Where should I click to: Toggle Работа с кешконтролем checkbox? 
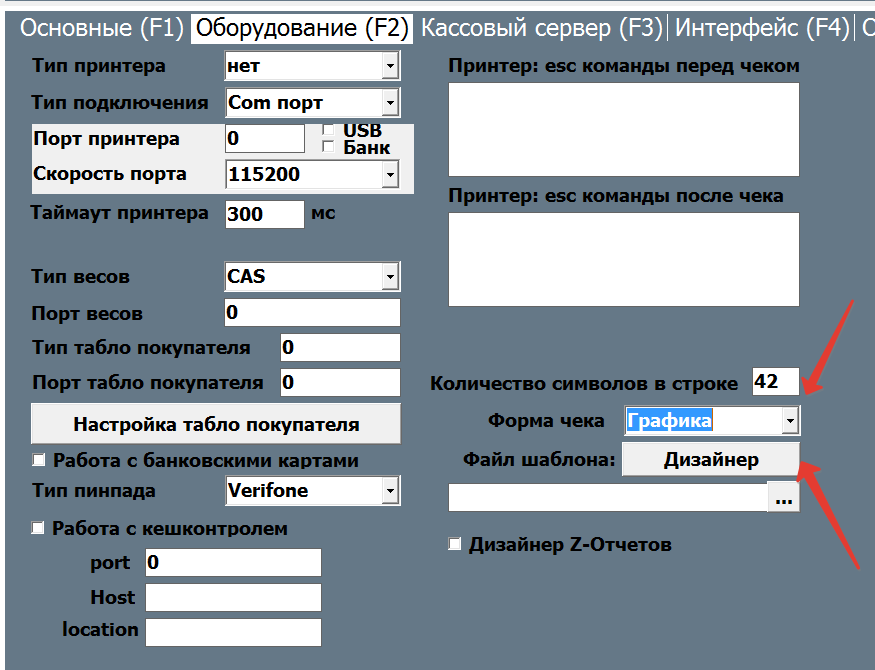point(40,528)
